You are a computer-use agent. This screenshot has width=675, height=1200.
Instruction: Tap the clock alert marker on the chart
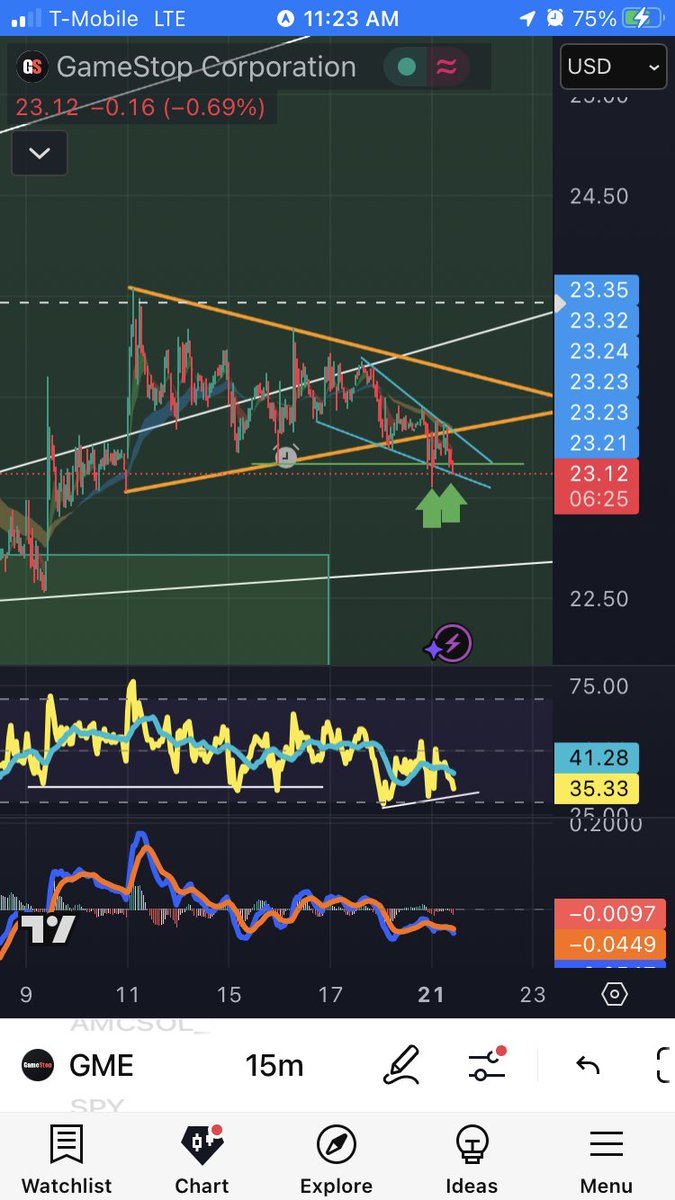pyautogui.click(x=286, y=456)
